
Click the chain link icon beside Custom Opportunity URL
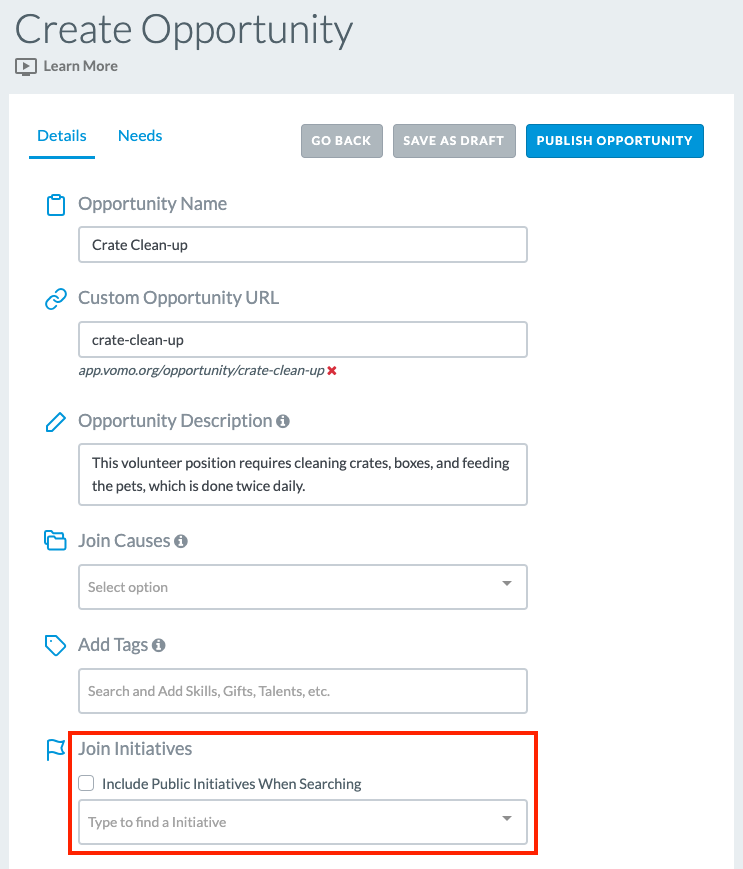[x=55, y=299]
